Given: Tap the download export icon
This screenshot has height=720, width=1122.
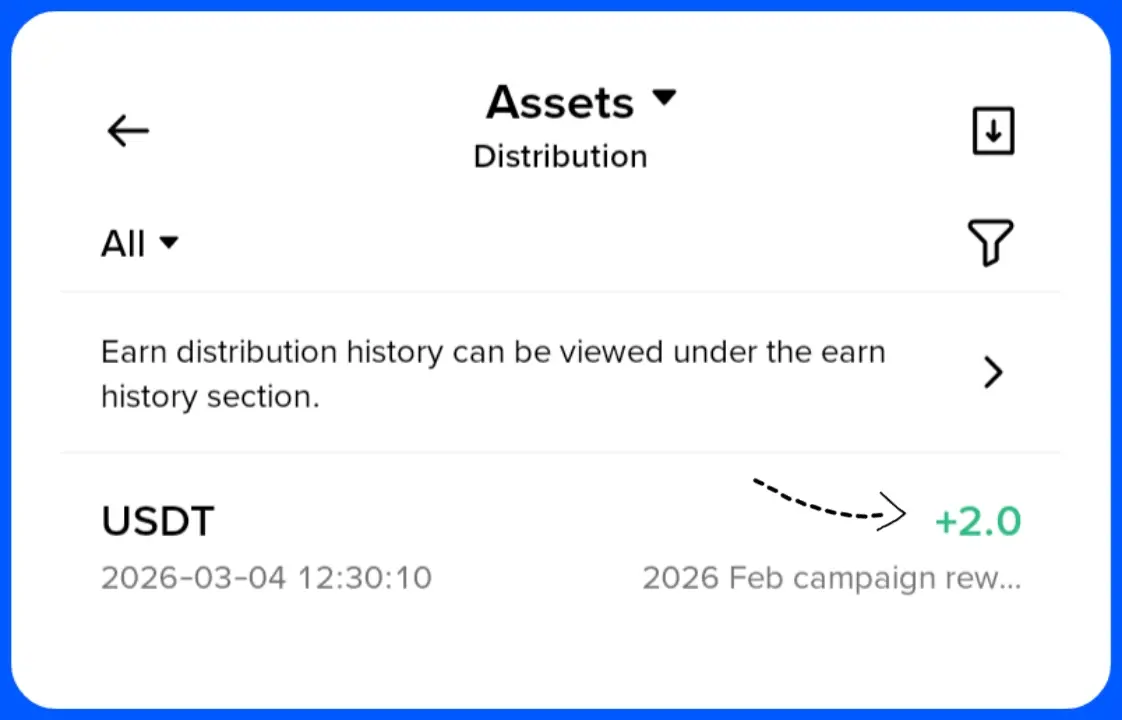Looking at the screenshot, I should click(x=993, y=131).
